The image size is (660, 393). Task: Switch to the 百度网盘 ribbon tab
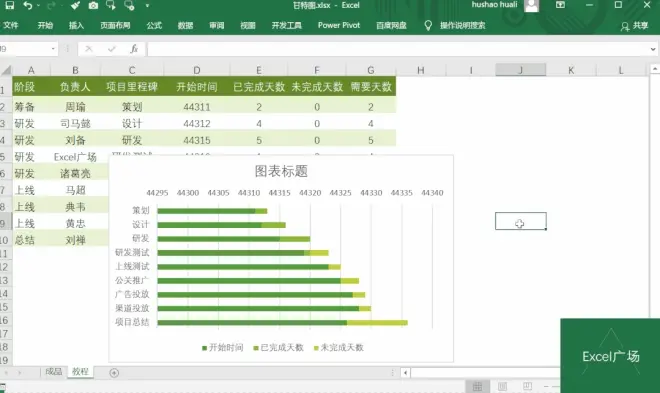(391, 25)
